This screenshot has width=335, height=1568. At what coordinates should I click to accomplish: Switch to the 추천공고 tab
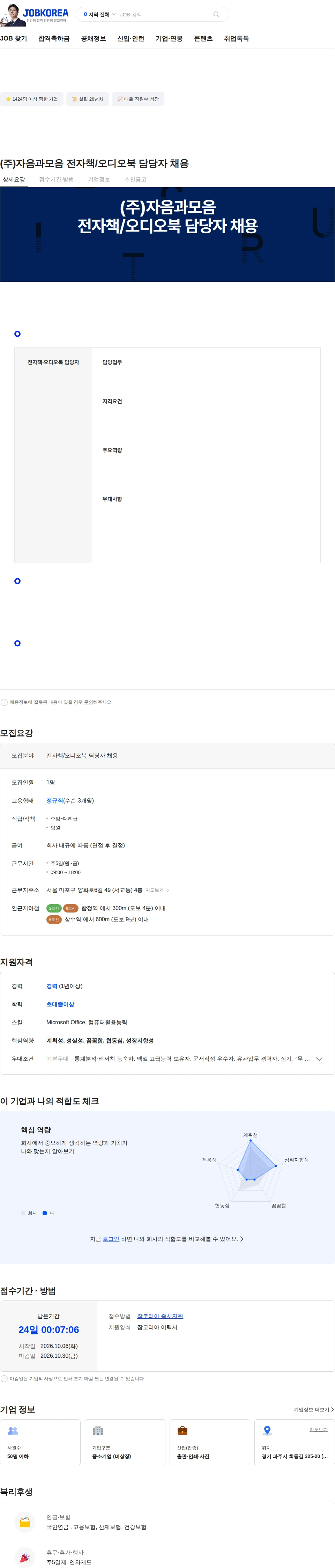136,179
